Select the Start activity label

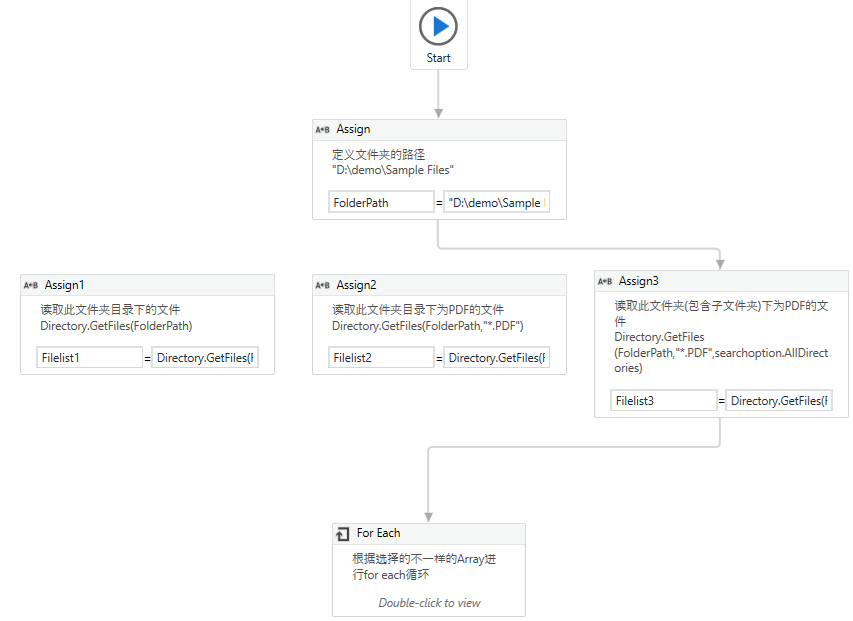438,57
